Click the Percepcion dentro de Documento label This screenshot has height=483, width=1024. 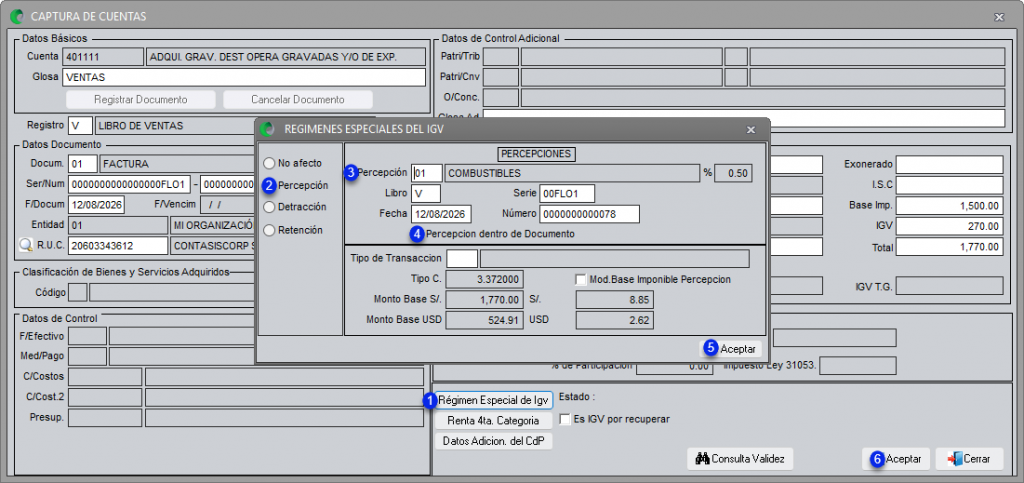(x=500, y=234)
